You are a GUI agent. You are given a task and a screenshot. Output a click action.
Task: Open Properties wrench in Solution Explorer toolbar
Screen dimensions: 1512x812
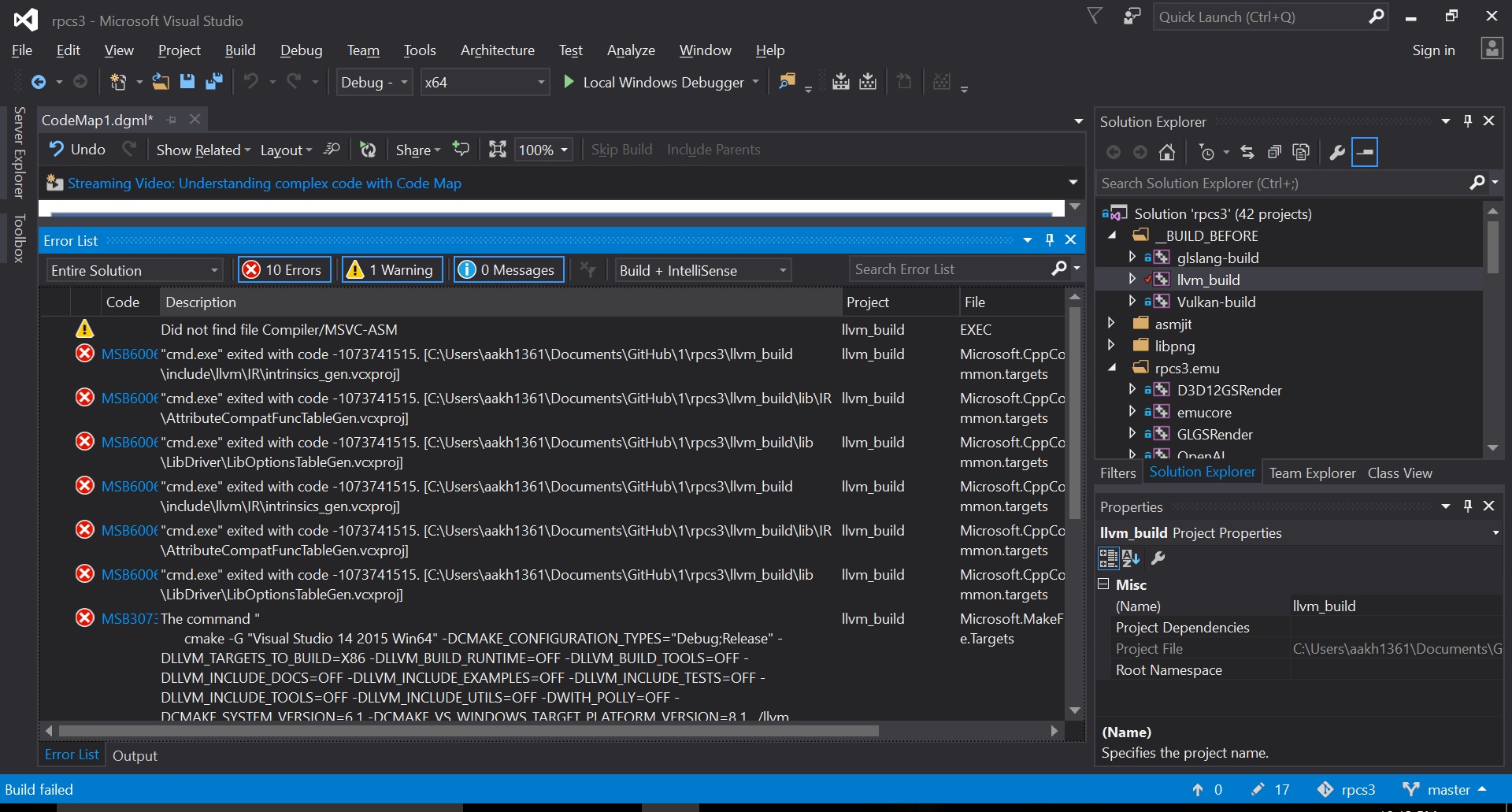pos(1336,152)
